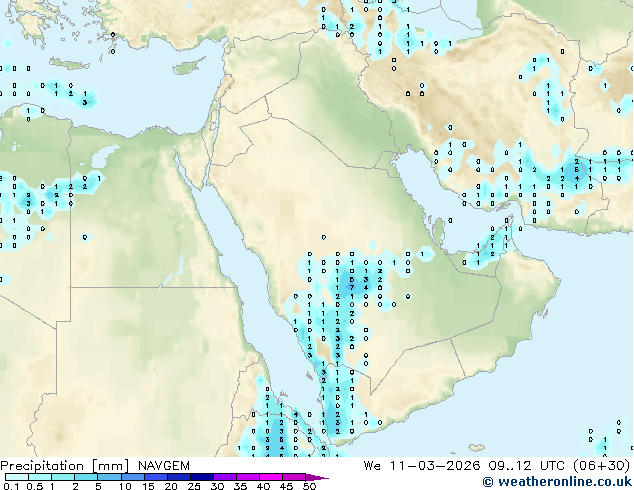Viewport: 634px width, 490px height.
Task: Click the legend label '25'
Action: pos(194,486)
